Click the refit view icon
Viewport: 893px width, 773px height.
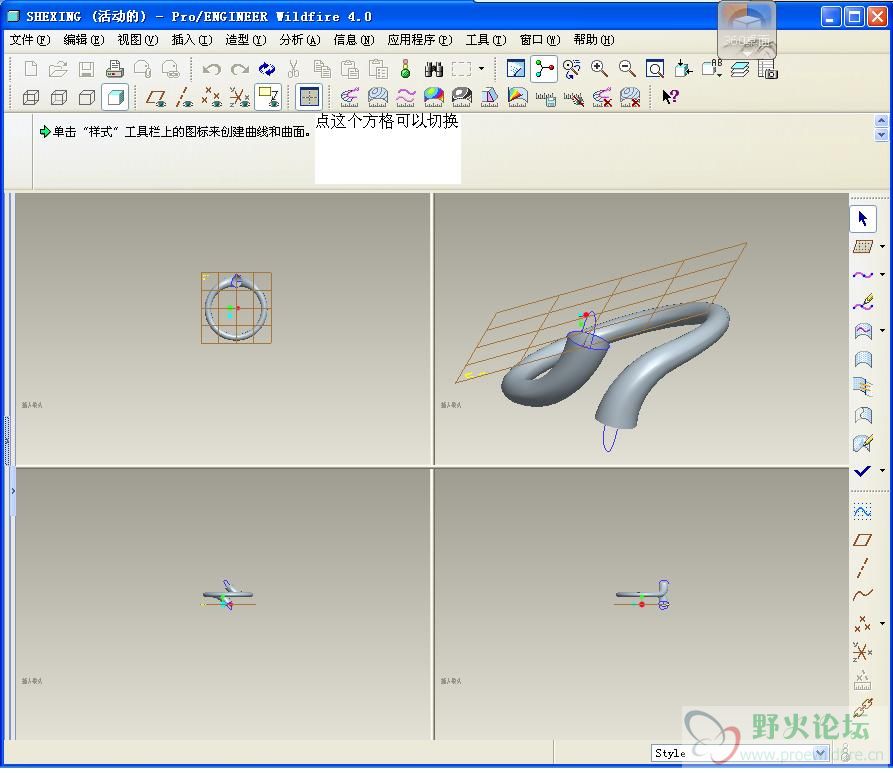click(655, 69)
